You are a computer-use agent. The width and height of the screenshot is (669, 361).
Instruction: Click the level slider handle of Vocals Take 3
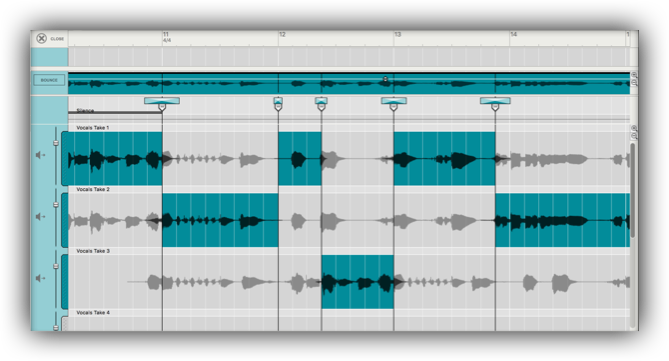click(x=56, y=266)
